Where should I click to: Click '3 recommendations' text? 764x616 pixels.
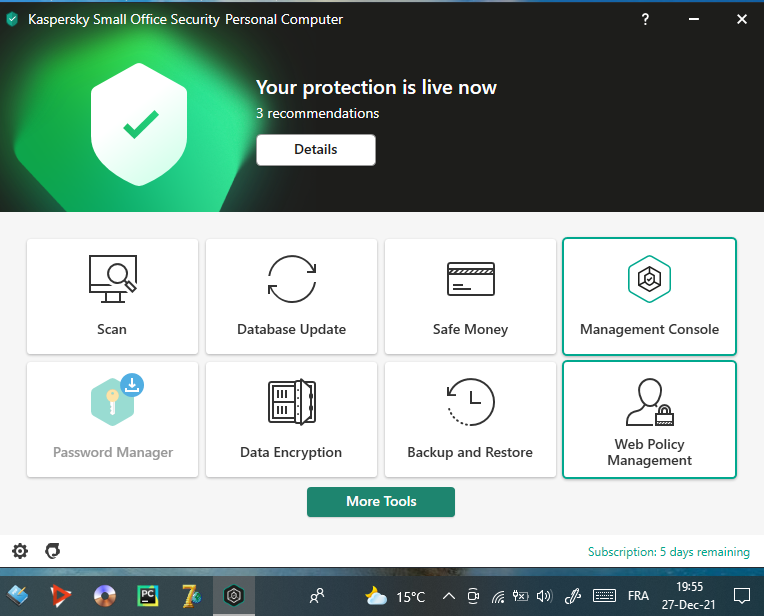[317, 113]
